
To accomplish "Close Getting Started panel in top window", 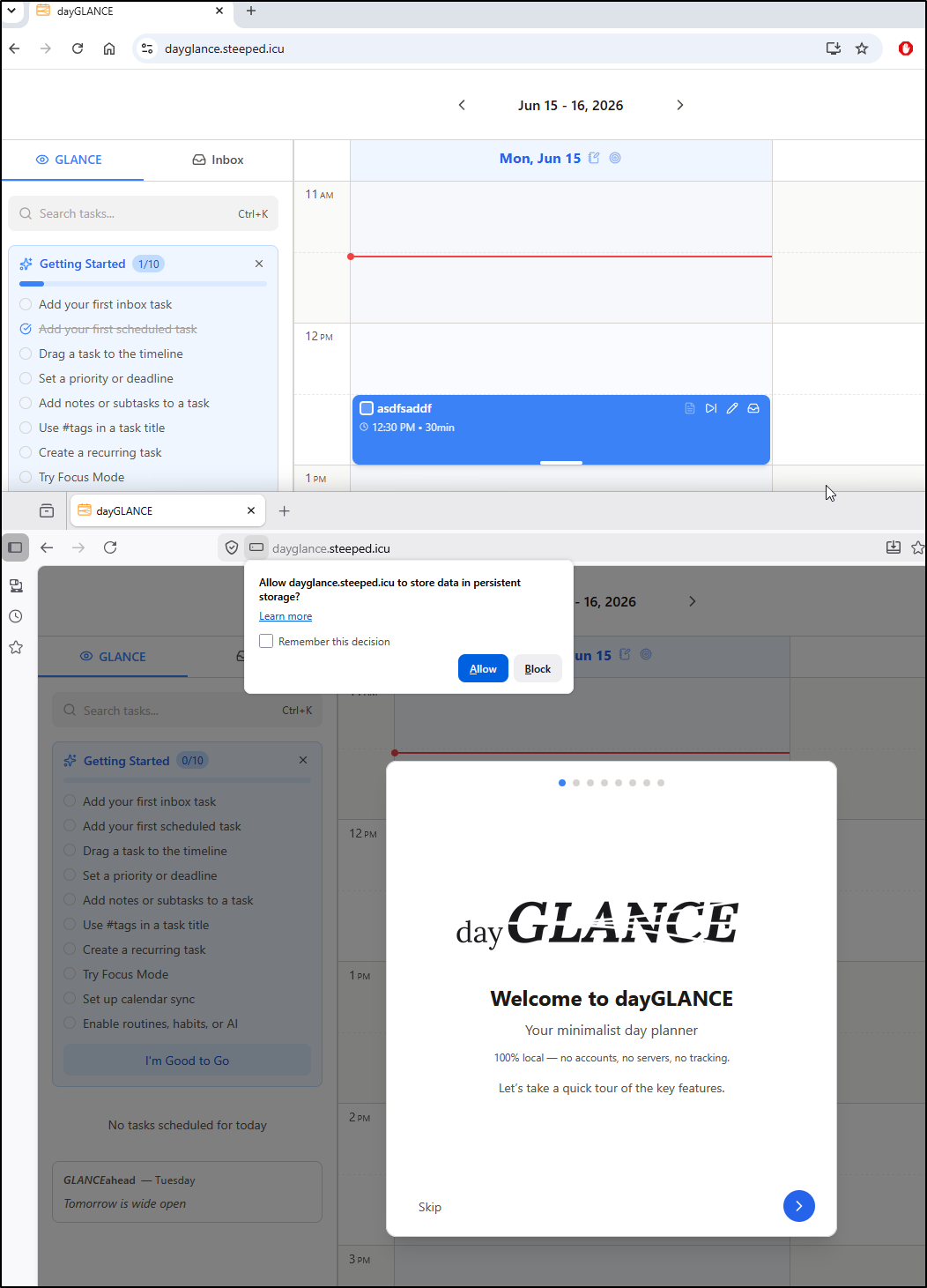I will click(259, 264).
